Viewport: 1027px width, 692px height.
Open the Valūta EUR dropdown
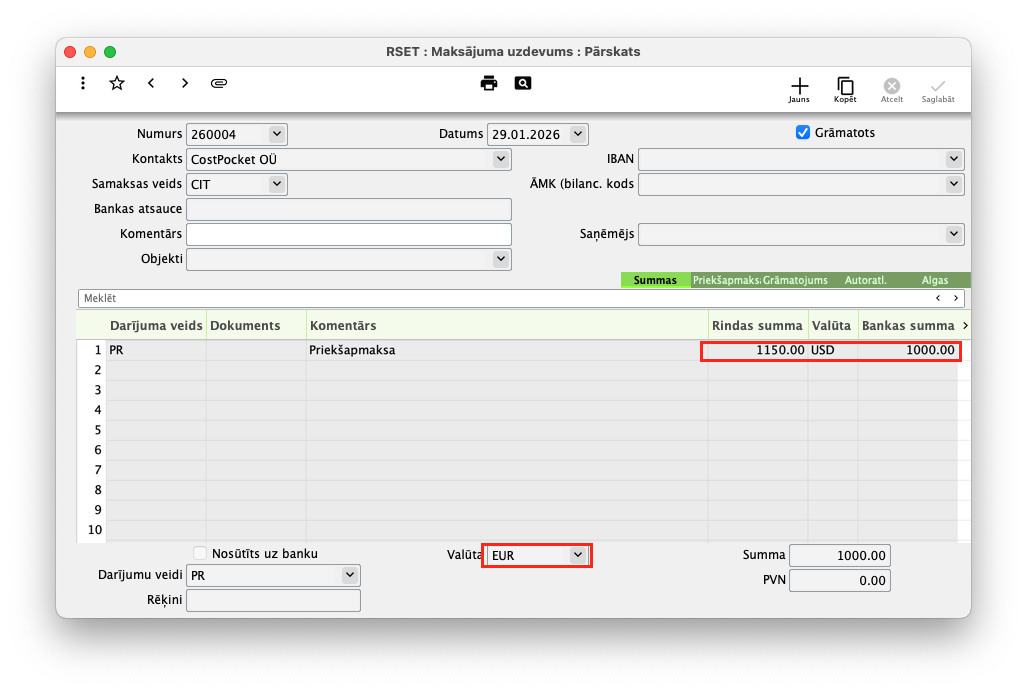(577, 555)
